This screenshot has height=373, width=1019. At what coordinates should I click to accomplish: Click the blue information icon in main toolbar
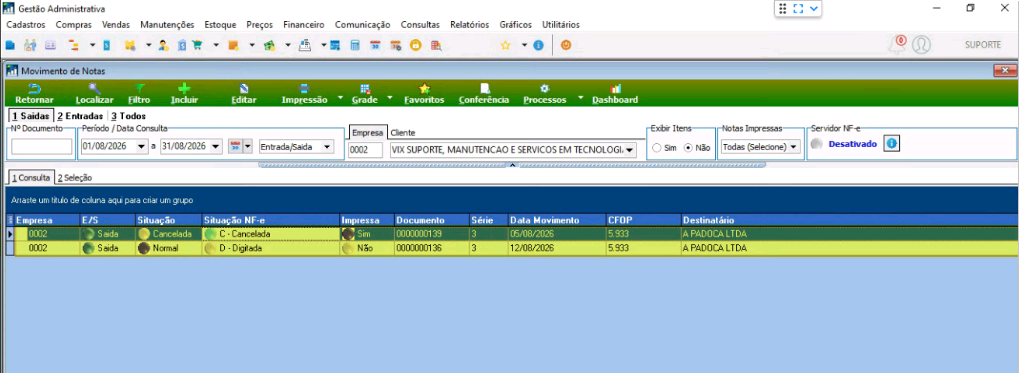tap(538, 45)
